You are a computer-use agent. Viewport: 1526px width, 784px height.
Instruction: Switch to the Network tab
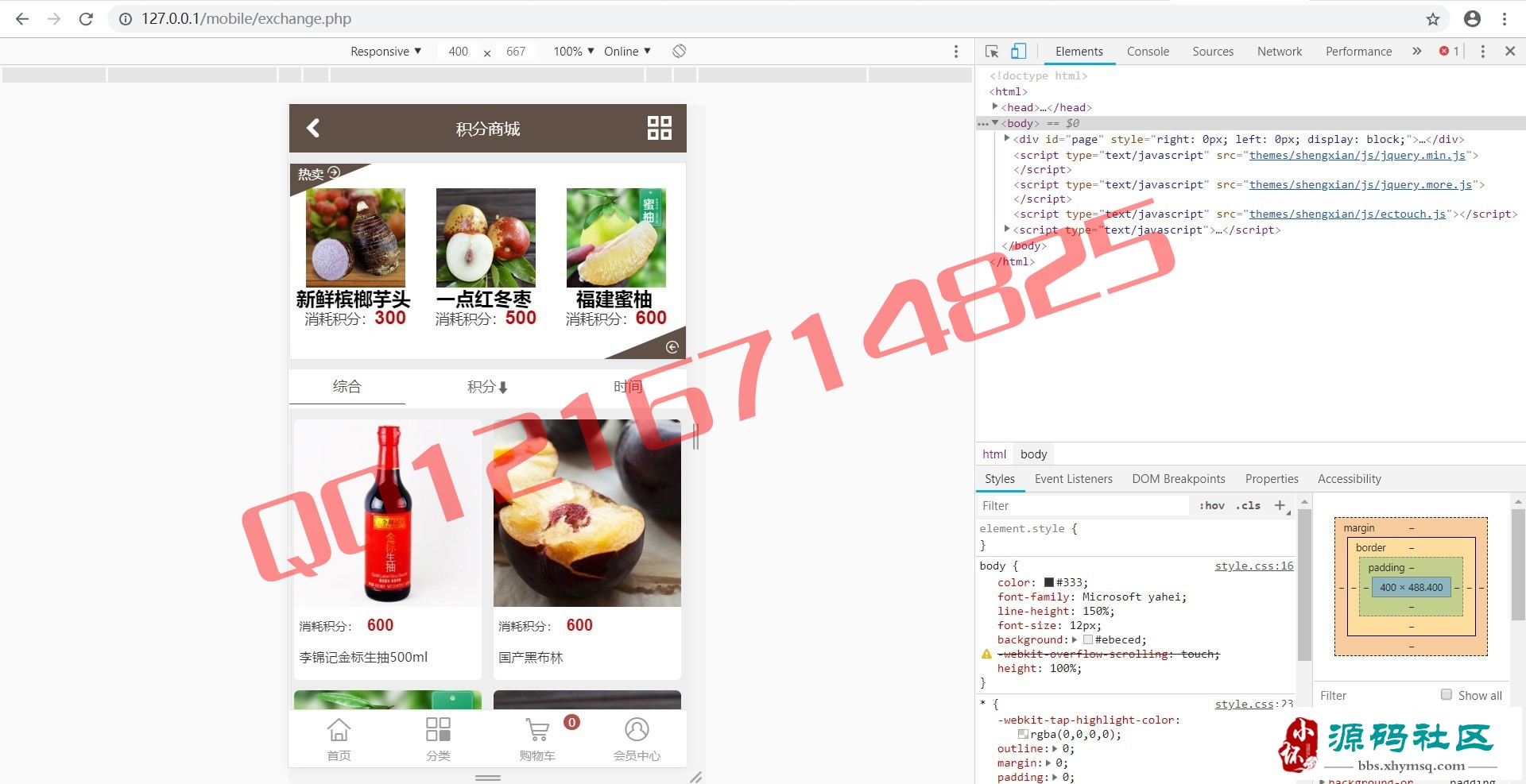coord(1280,52)
